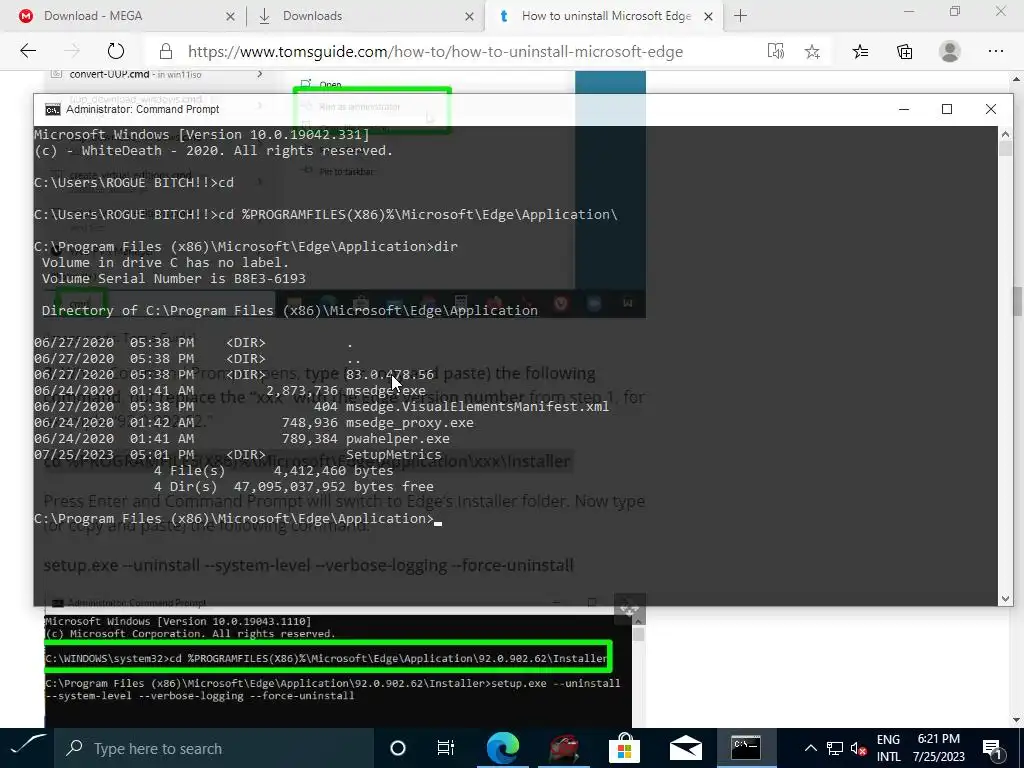Open the Windows Start button
The image size is (1024, 768).
(x=27, y=747)
